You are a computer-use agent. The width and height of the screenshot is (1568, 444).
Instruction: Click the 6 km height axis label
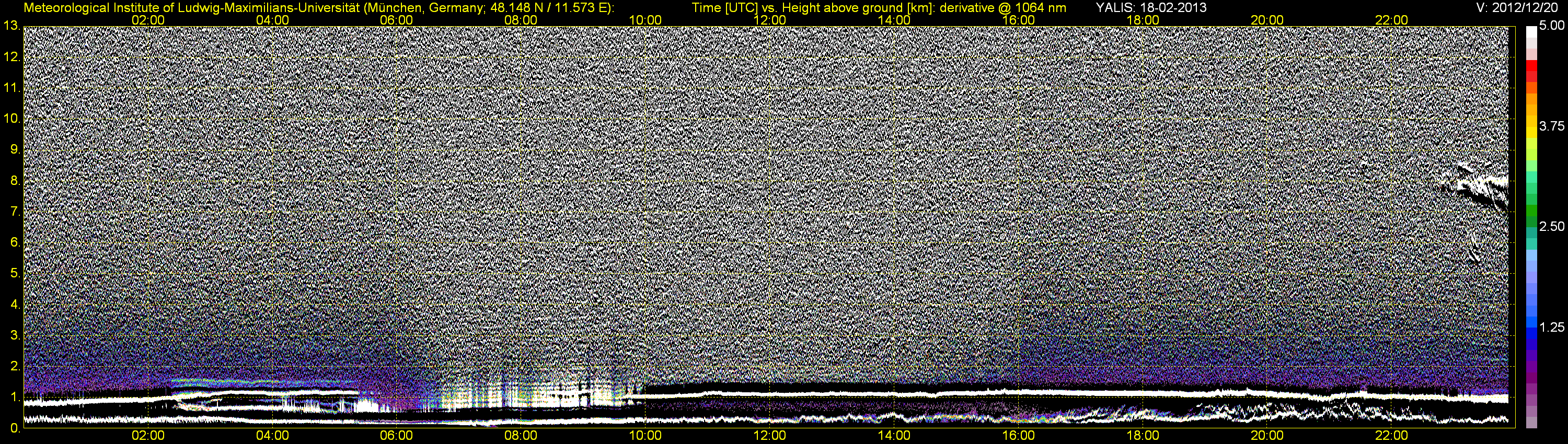[15, 243]
